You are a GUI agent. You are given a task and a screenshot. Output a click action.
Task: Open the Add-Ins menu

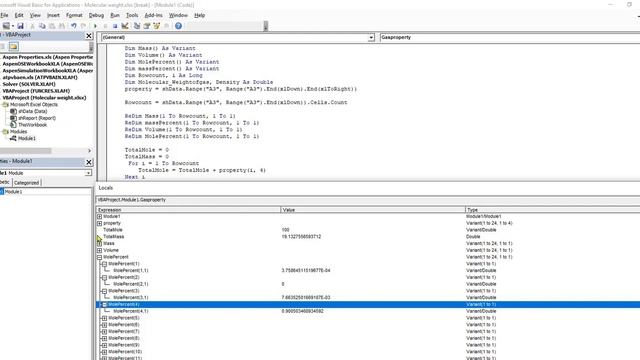[153, 15]
